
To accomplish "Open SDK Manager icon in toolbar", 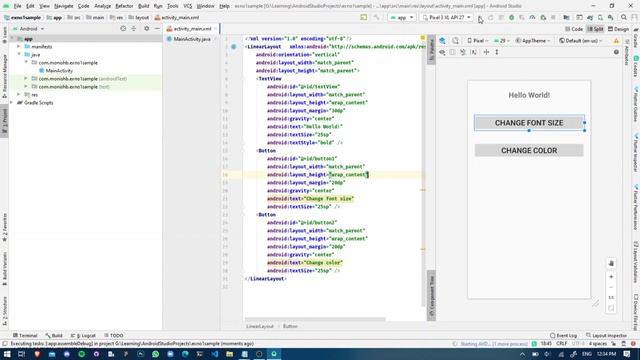I will 611,18.
